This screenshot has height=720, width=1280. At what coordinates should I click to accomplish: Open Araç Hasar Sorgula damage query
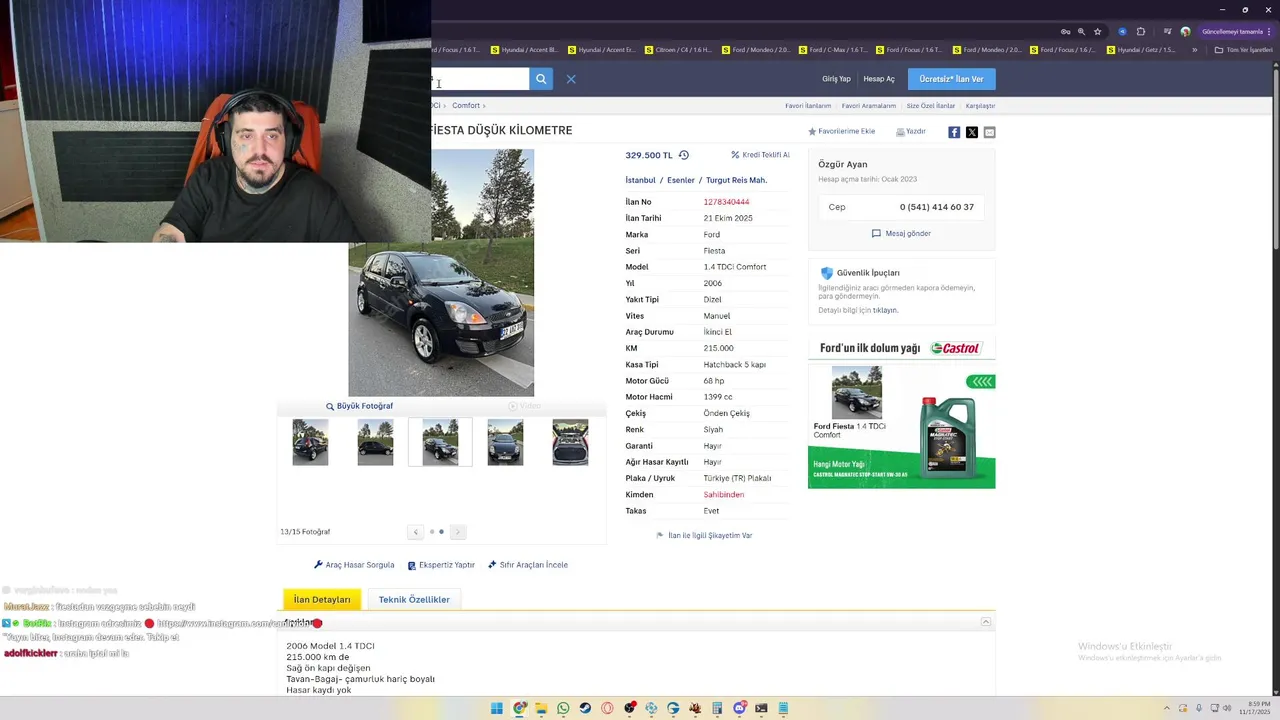[x=354, y=565]
